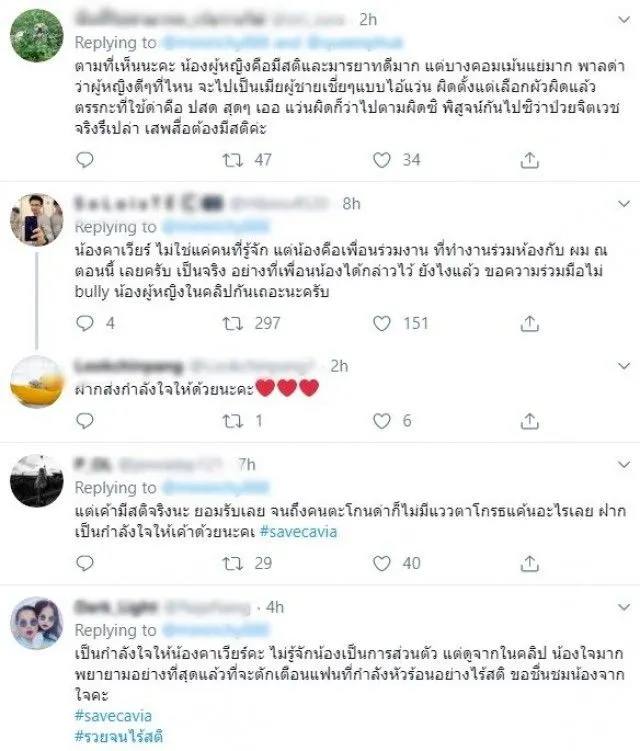The image size is (640, 751).
Task: Reply to the tweet with 4 comments
Action: [x=85, y=324]
